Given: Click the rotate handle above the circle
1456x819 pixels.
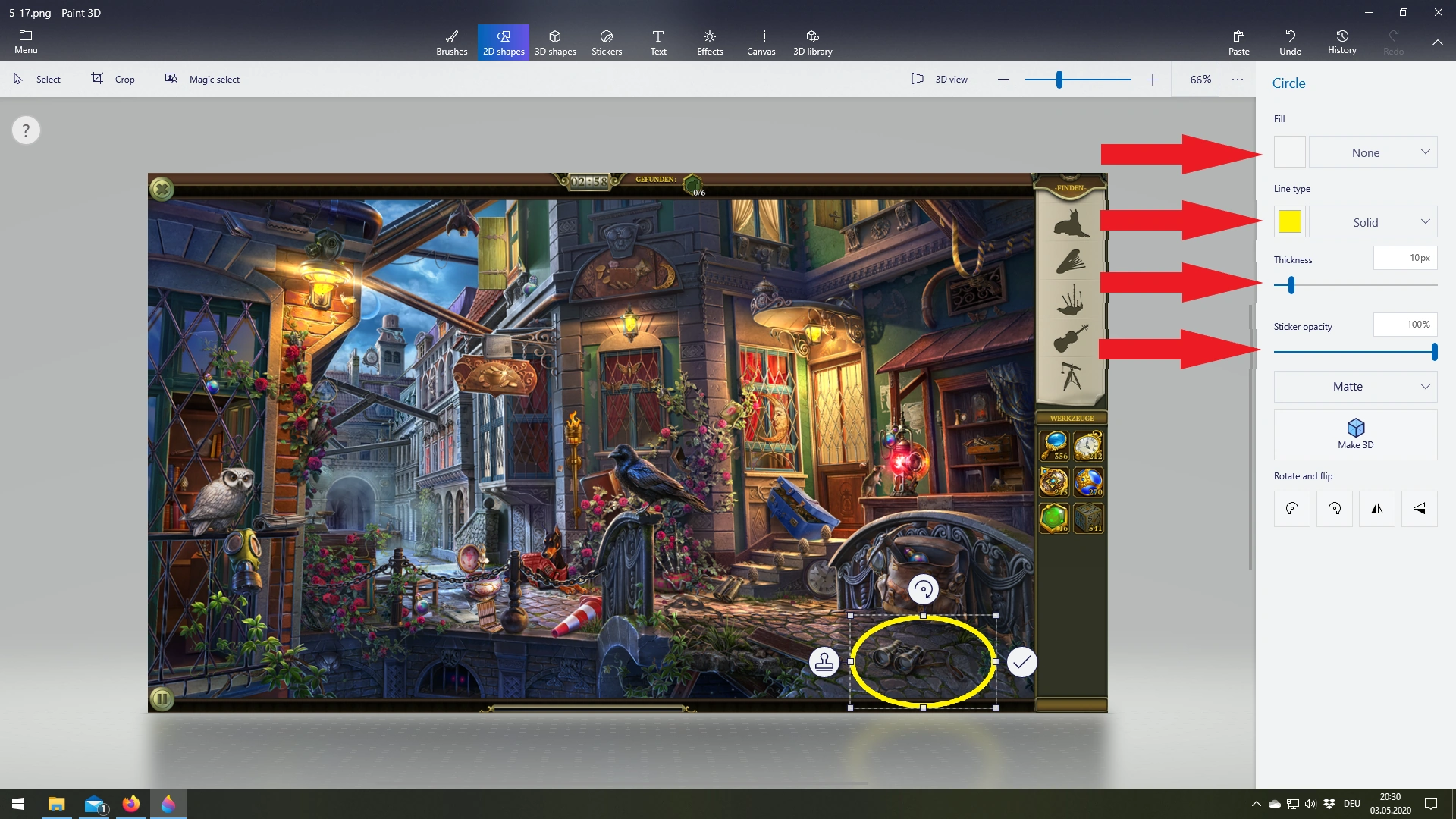Looking at the screenshot, I should click(923, 589).
